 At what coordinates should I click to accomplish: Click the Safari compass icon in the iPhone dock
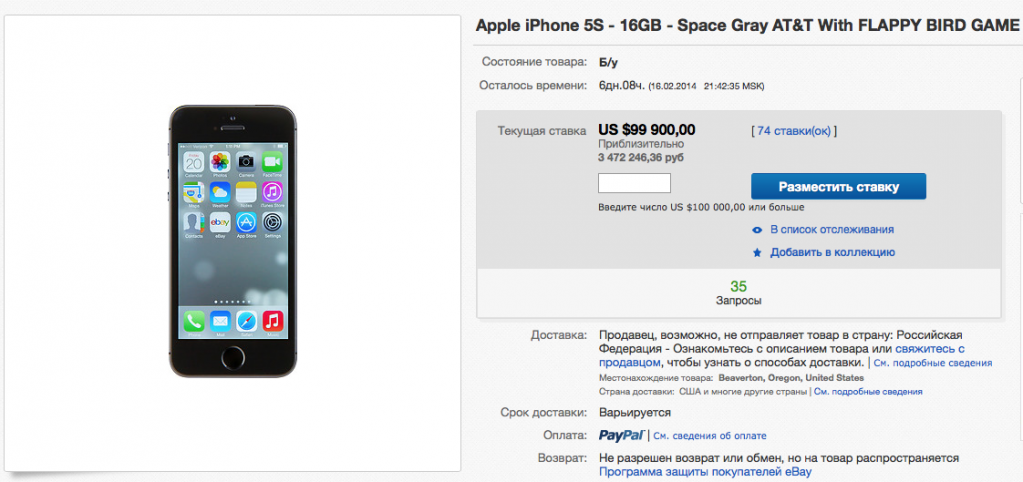[x=246, y=322]
